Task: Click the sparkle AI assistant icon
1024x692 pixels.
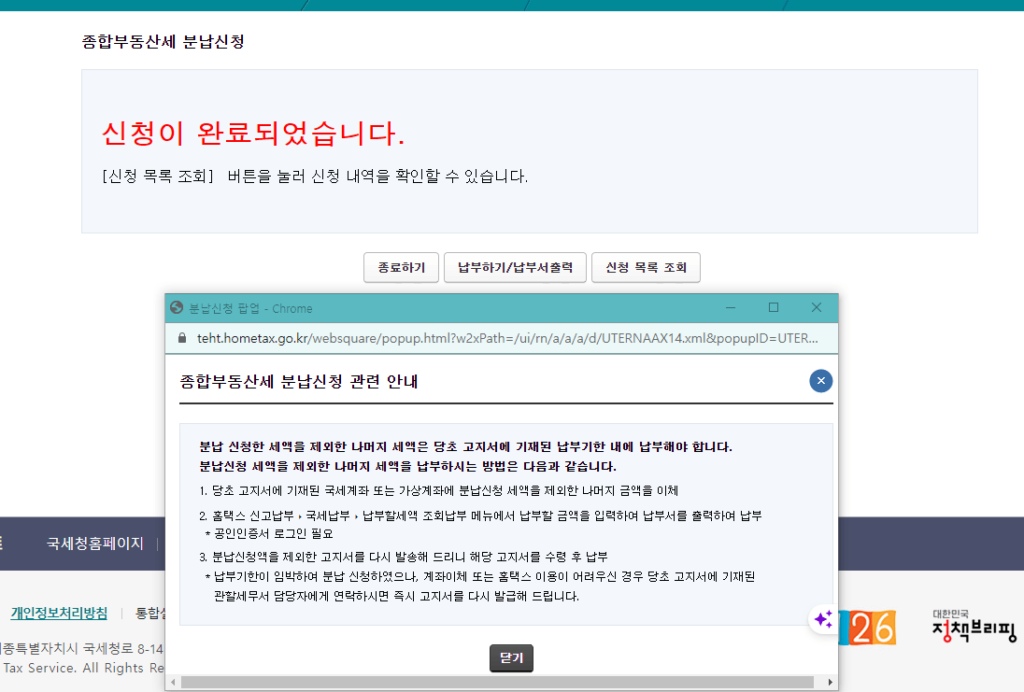Action: (823, 620)
